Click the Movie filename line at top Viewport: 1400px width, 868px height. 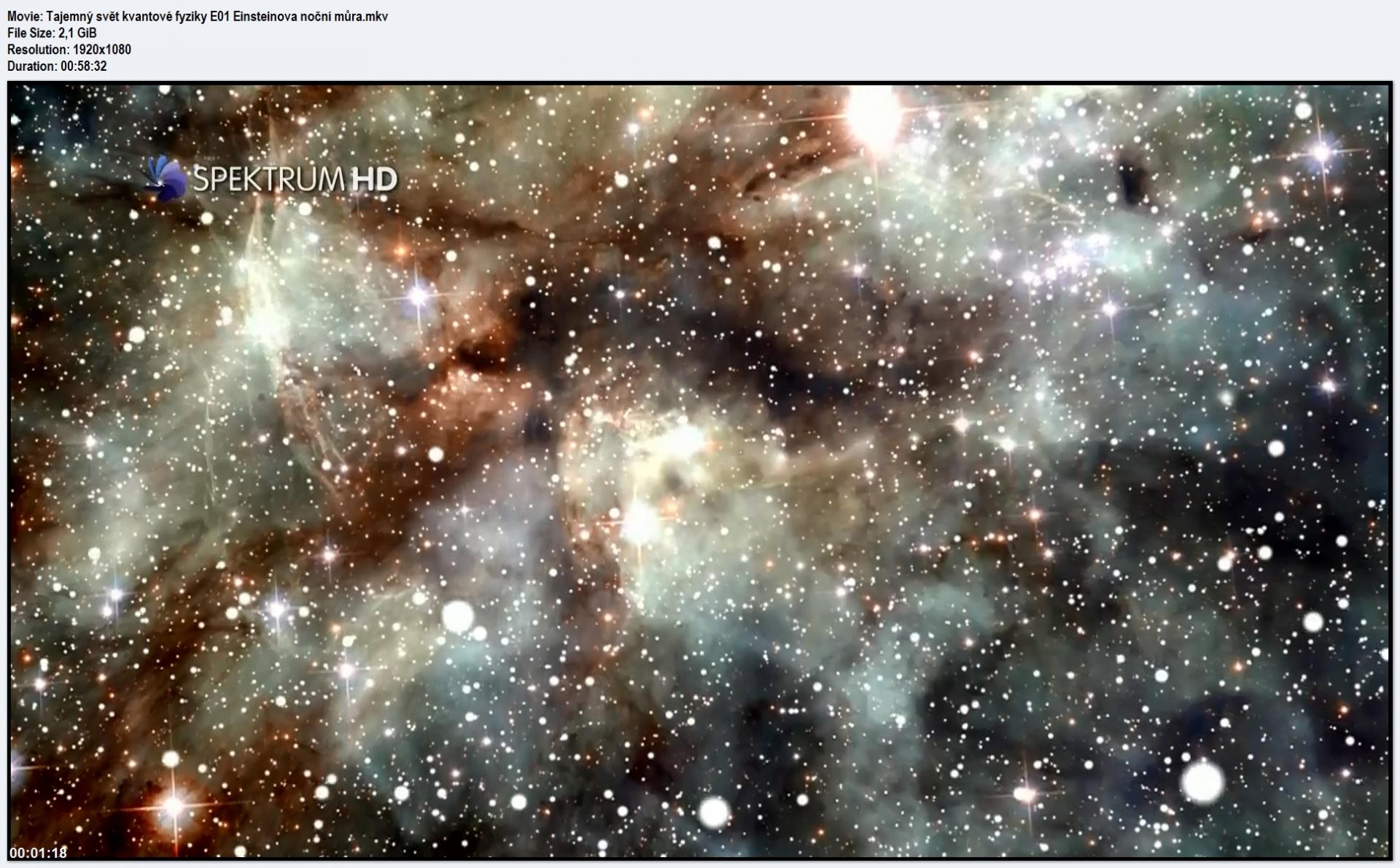click(197, 16)
